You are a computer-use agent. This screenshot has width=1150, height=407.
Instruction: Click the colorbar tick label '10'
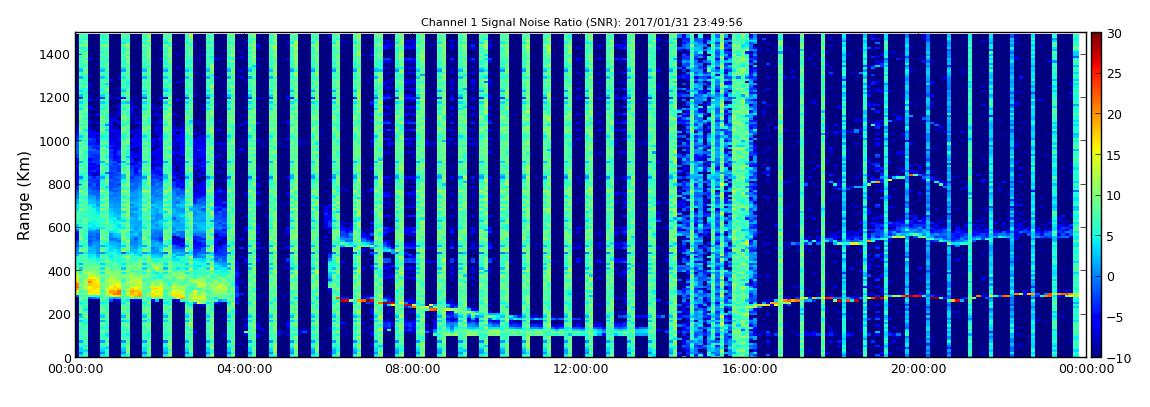(1114, 195)
